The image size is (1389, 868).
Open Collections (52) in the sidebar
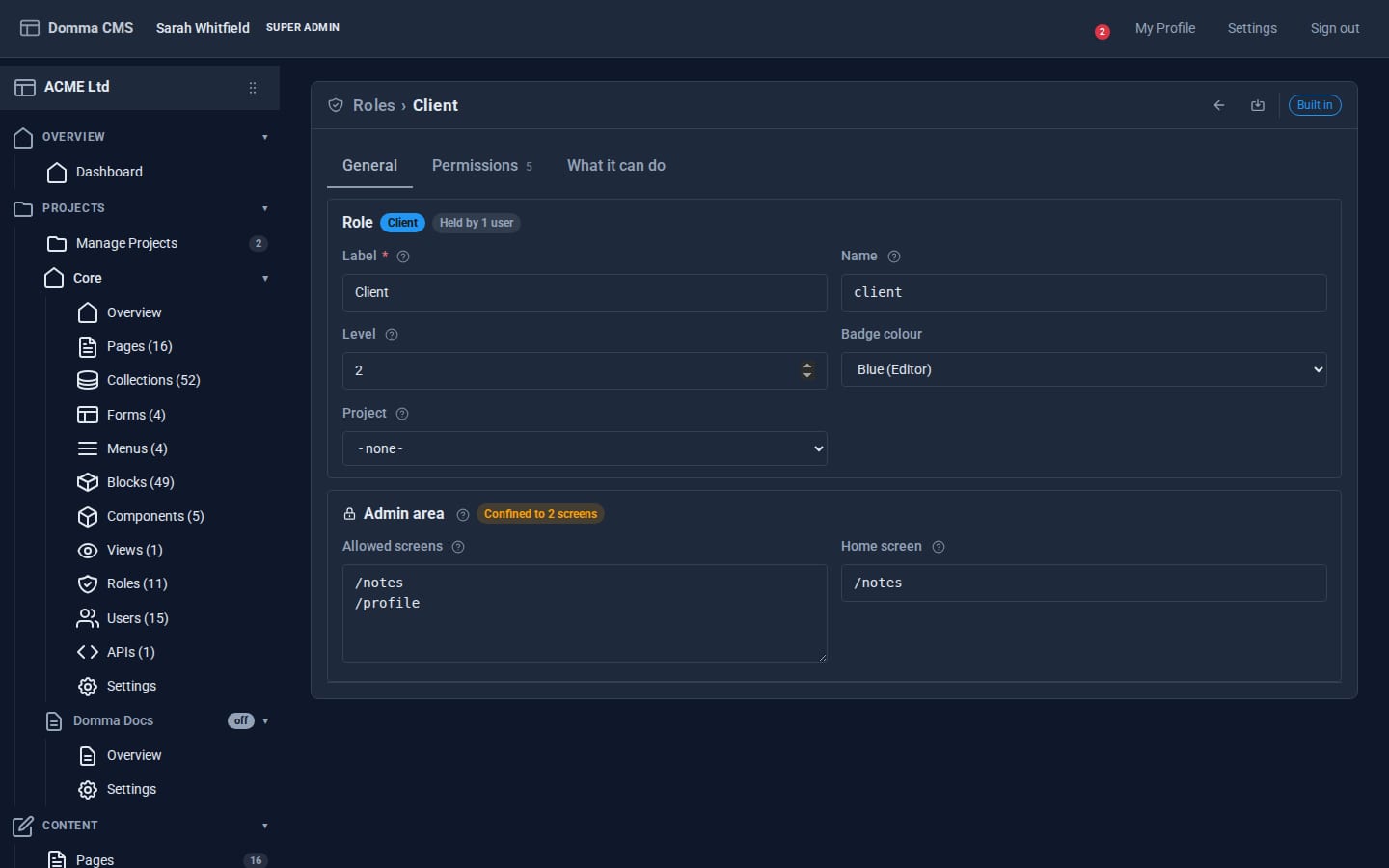[x=153, y=380]
